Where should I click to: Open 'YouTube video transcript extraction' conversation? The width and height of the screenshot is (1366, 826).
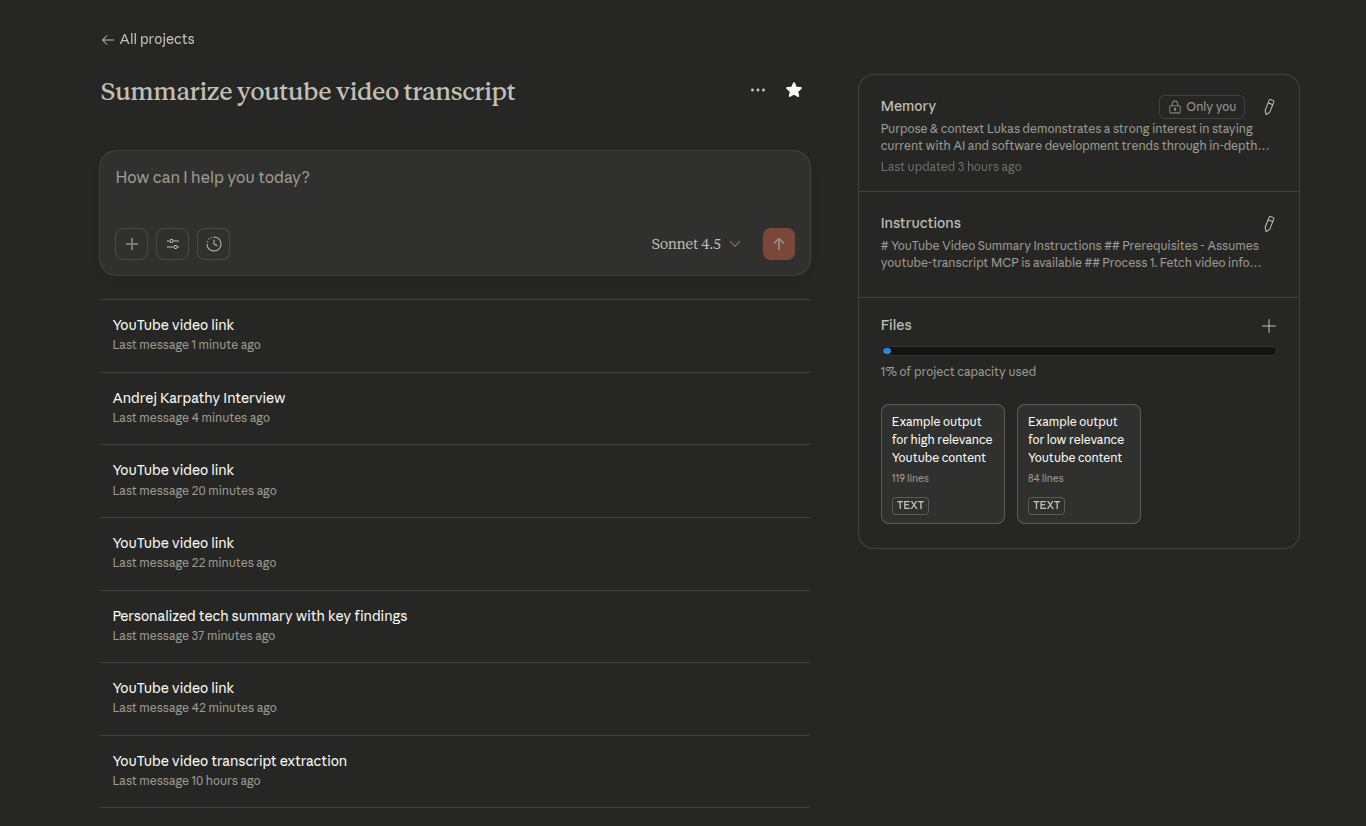click(230, 761)
